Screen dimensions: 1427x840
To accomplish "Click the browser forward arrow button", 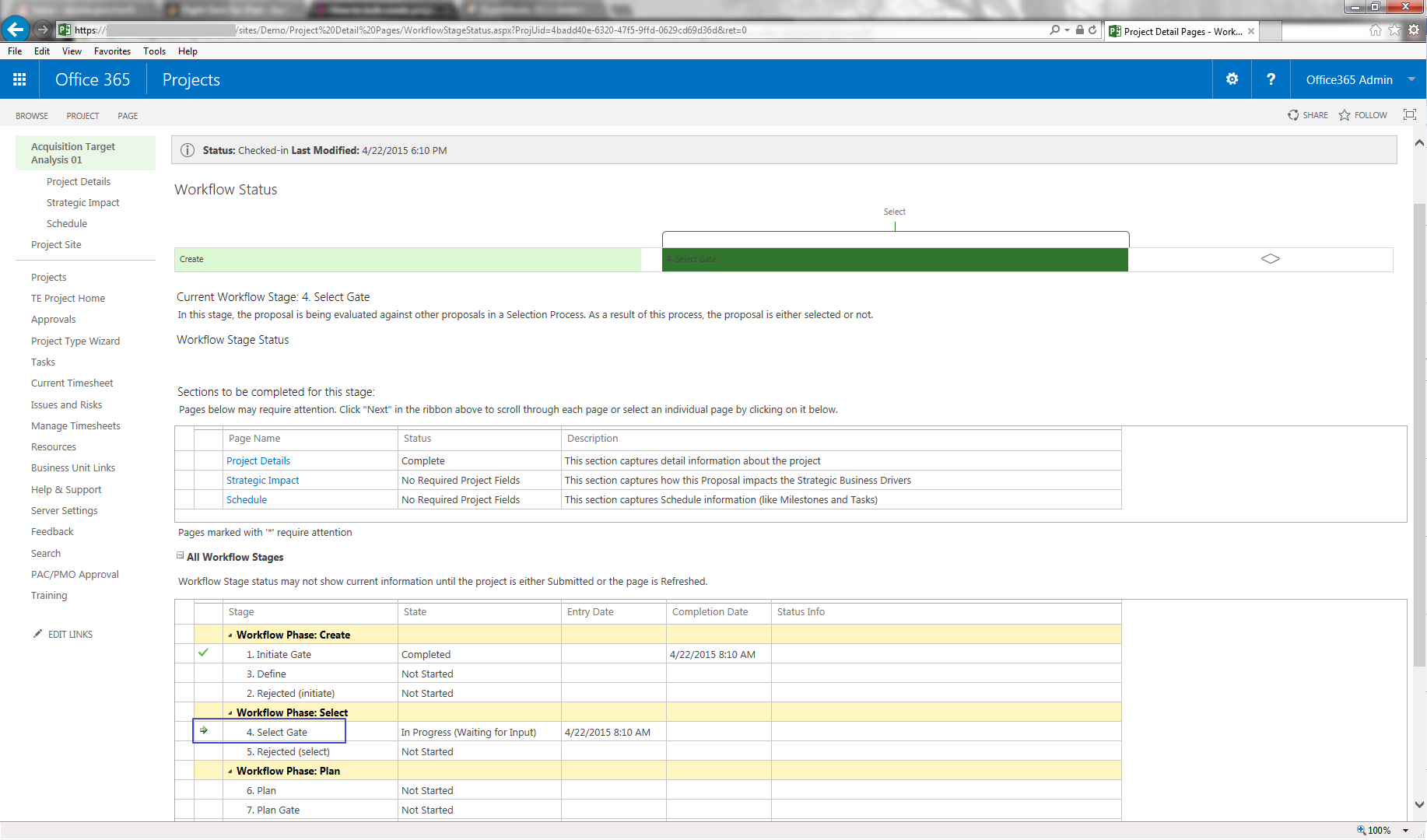I will 43,30.
